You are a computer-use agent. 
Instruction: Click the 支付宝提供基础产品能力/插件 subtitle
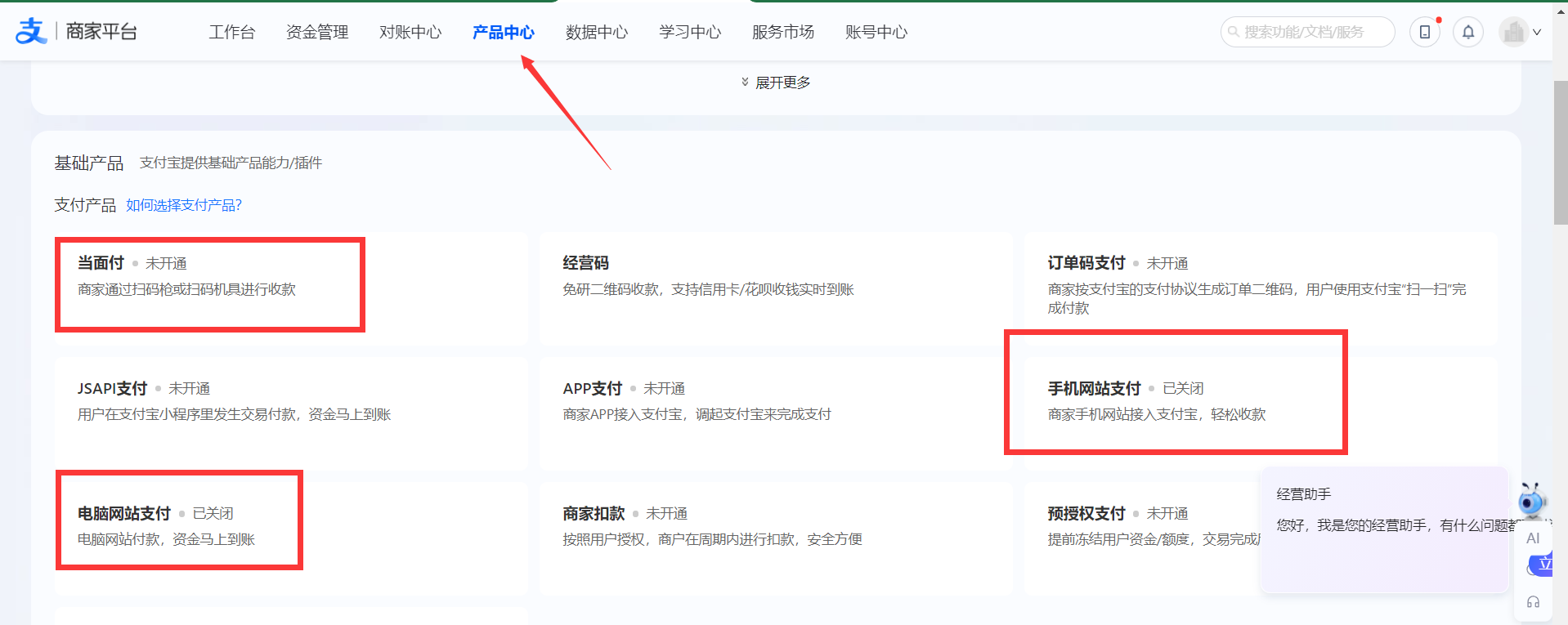(x=231, y=163)
